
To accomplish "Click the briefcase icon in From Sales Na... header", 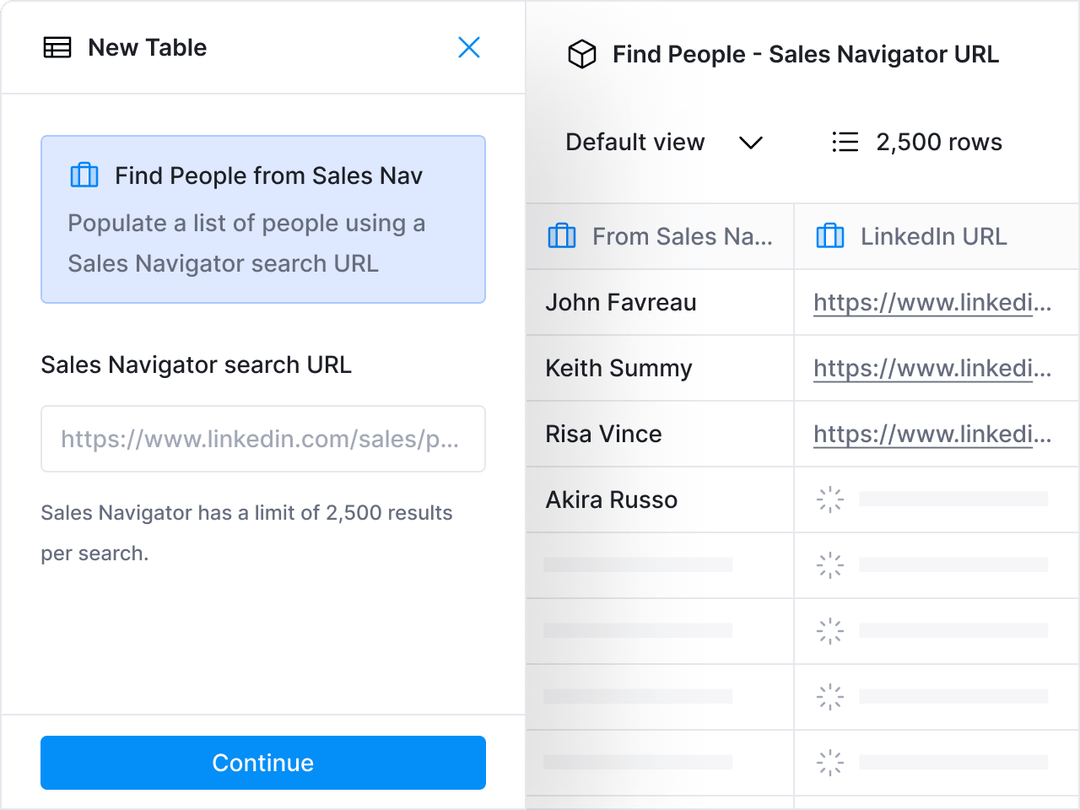I will pyautogui.click(x=561, y=236).
